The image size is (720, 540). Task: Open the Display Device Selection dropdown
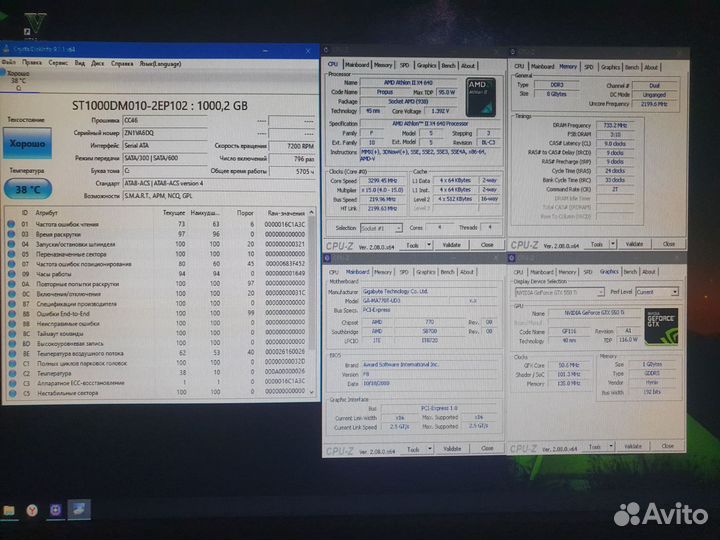click(x=560, y=292)
